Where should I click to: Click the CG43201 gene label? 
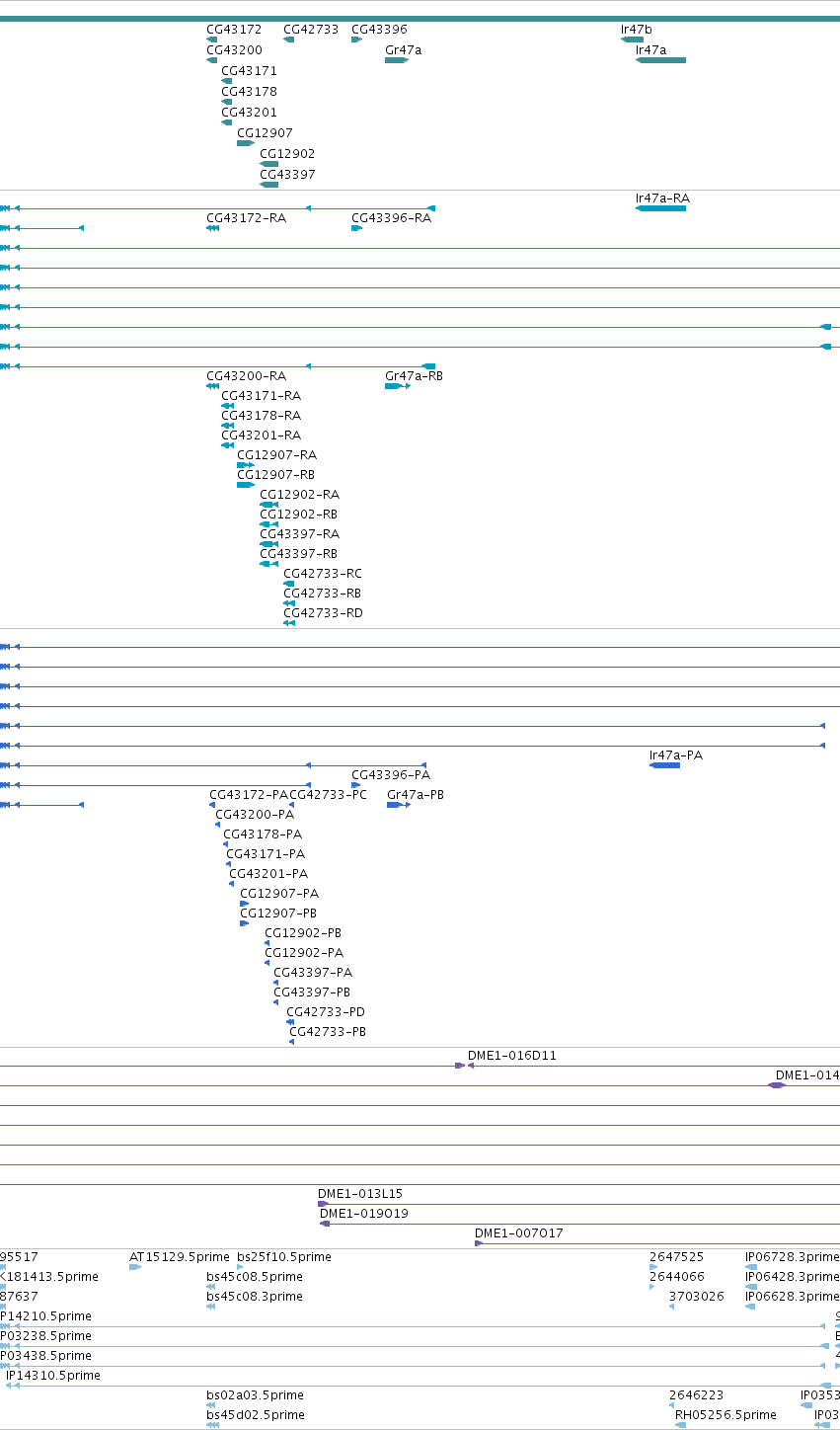(x=249, y=113)
